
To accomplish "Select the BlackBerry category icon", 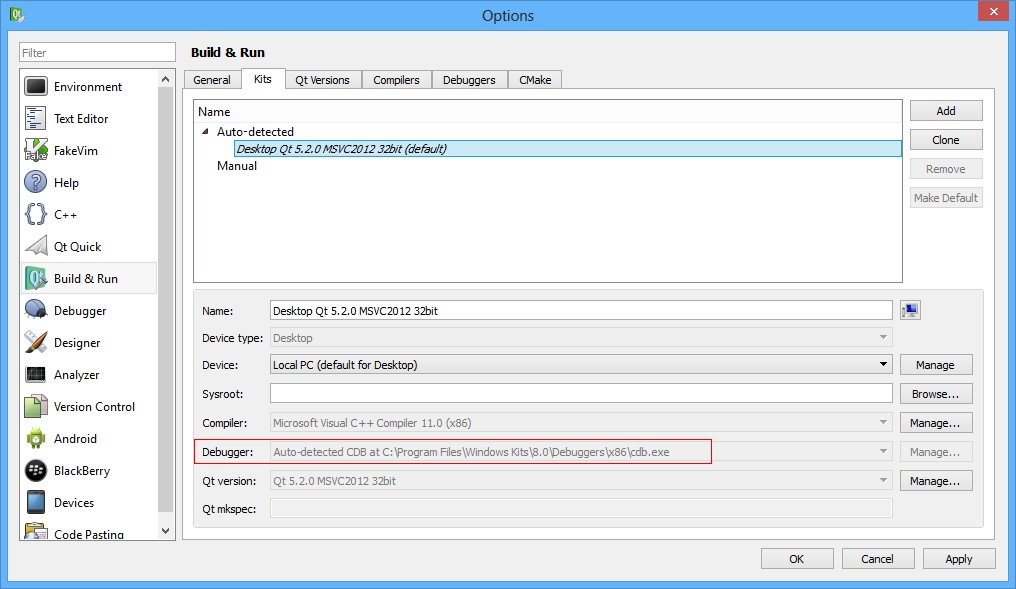I will coord(36,470).
